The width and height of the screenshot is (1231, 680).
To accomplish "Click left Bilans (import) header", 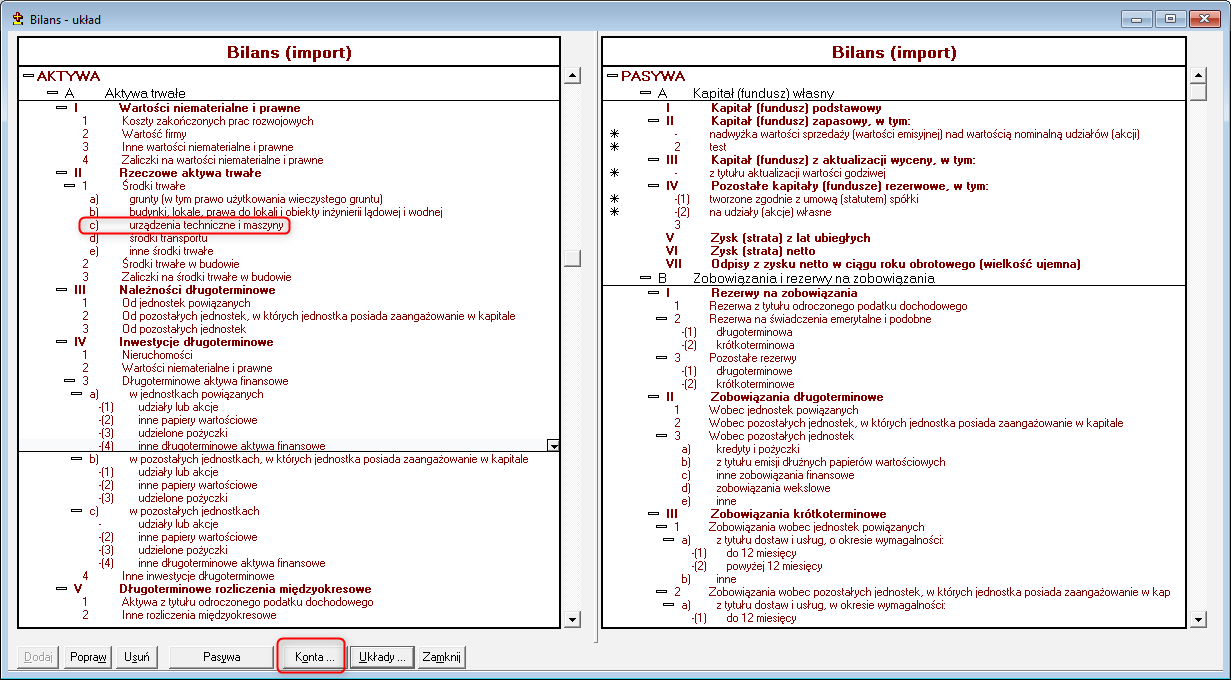I will click(x=289, y=53).
